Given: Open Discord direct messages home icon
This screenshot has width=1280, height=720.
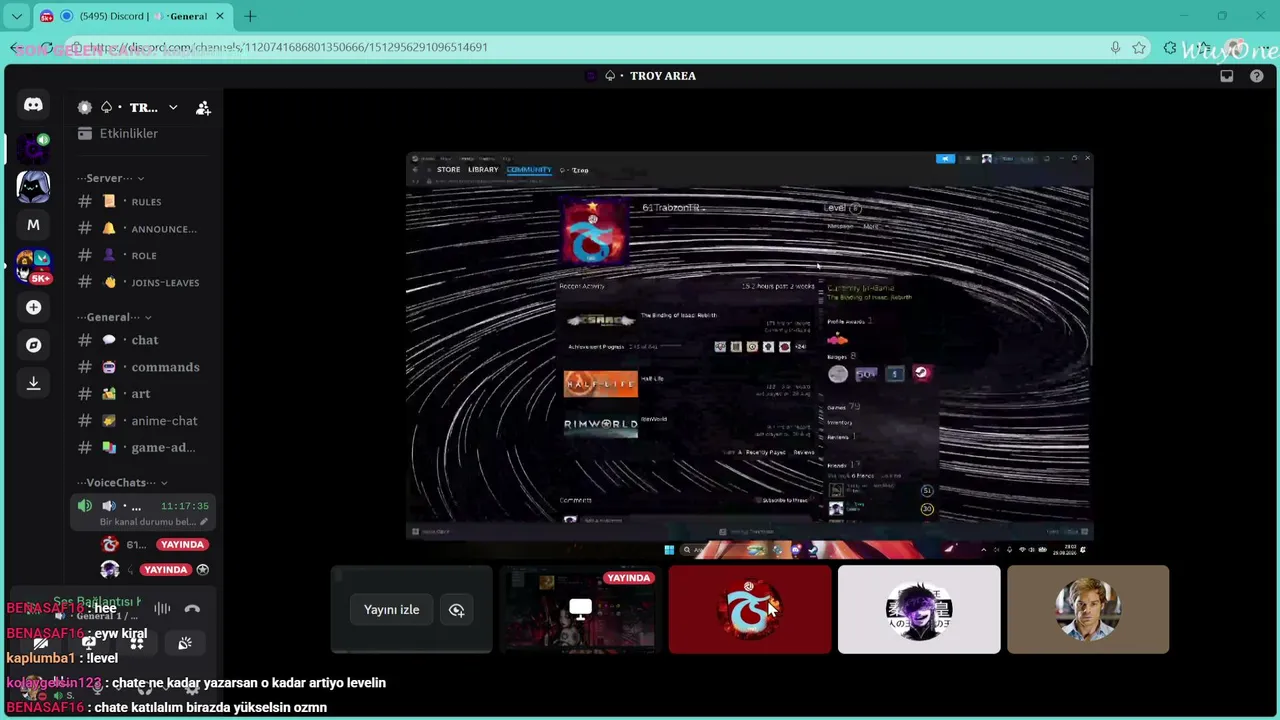Looking at the screenshot, I should [x=33, y=105].
